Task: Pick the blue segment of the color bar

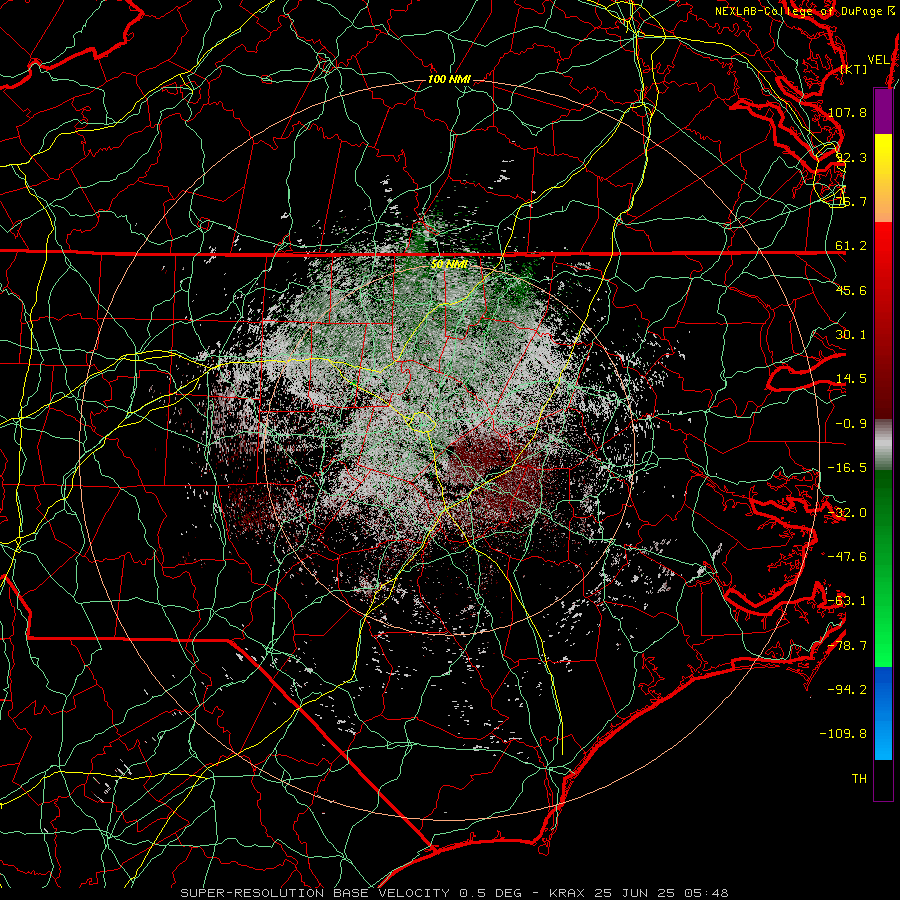Action: point(883,713)
